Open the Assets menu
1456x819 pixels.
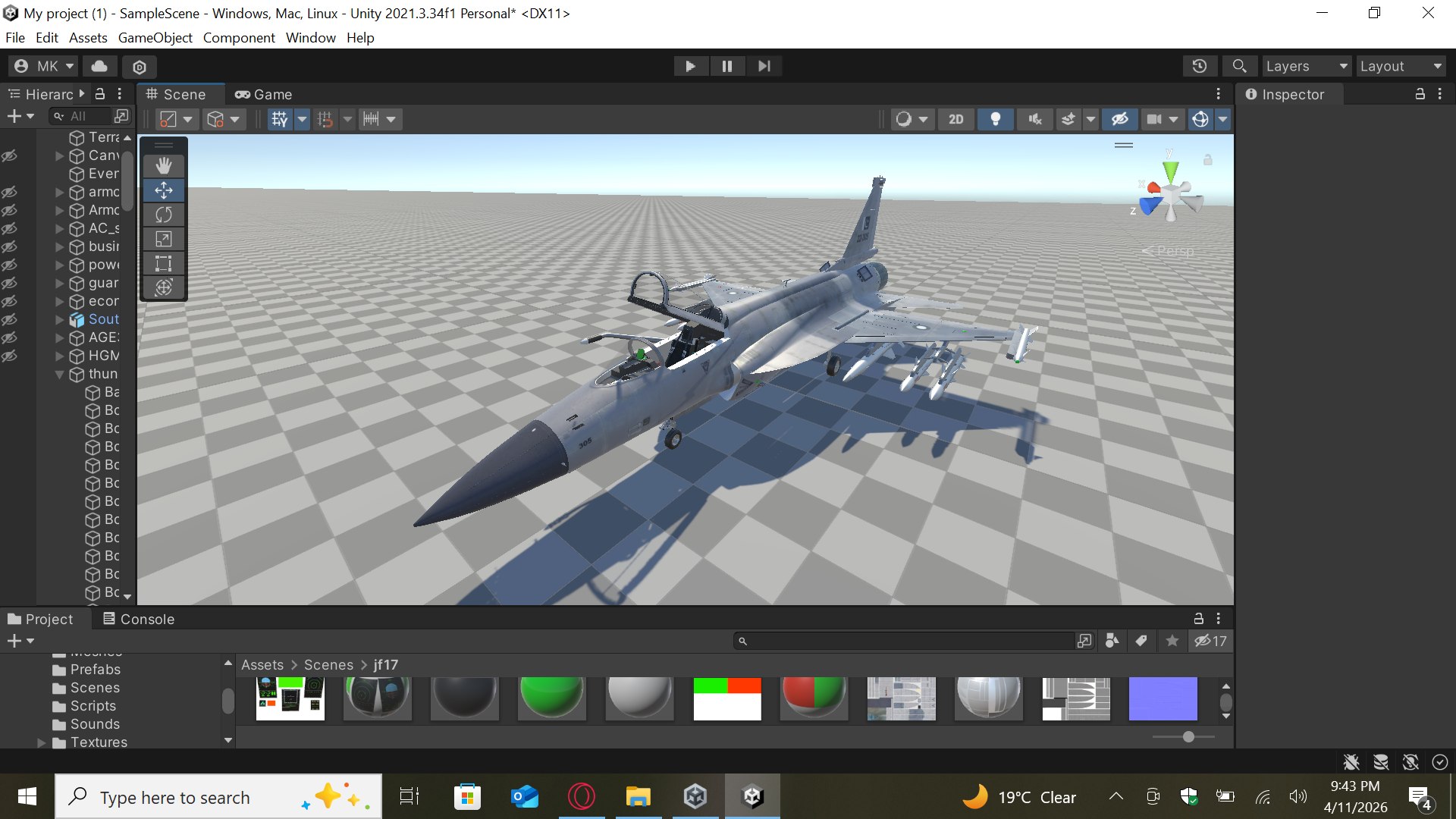click(x=88, y=38)
